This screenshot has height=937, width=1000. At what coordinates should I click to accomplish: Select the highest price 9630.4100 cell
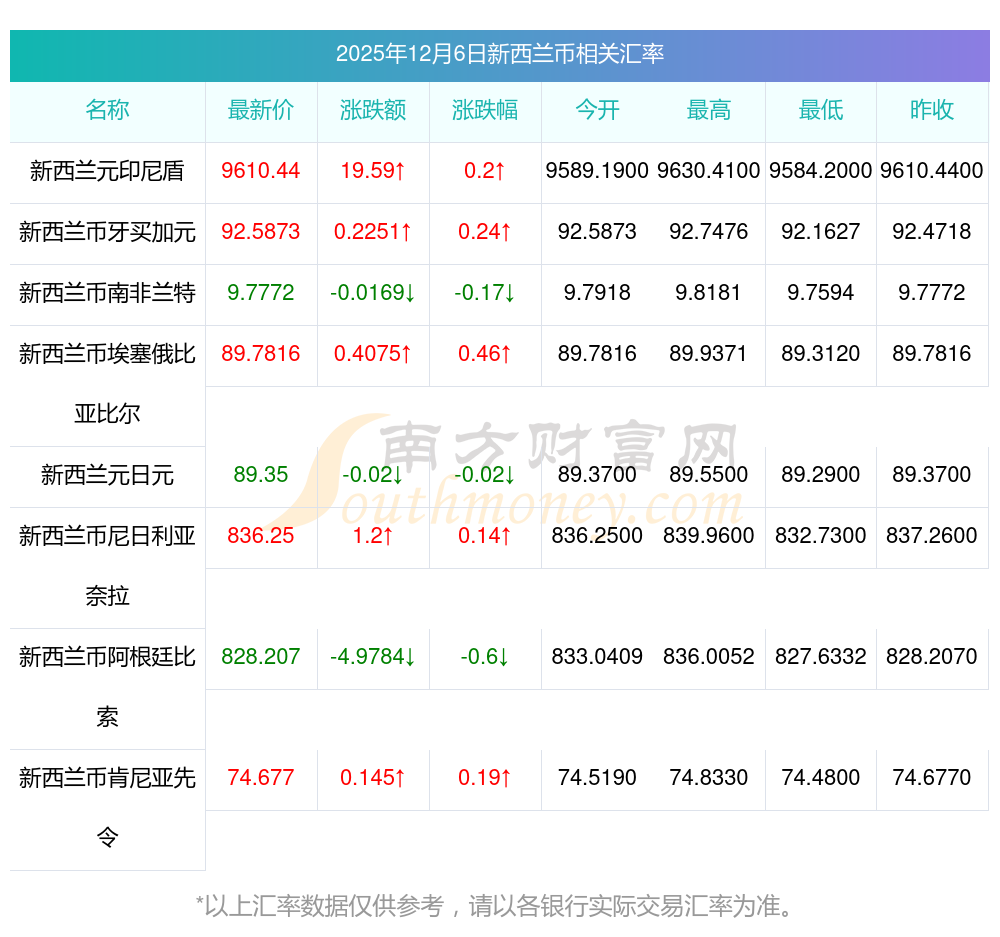tap(709, 171)
